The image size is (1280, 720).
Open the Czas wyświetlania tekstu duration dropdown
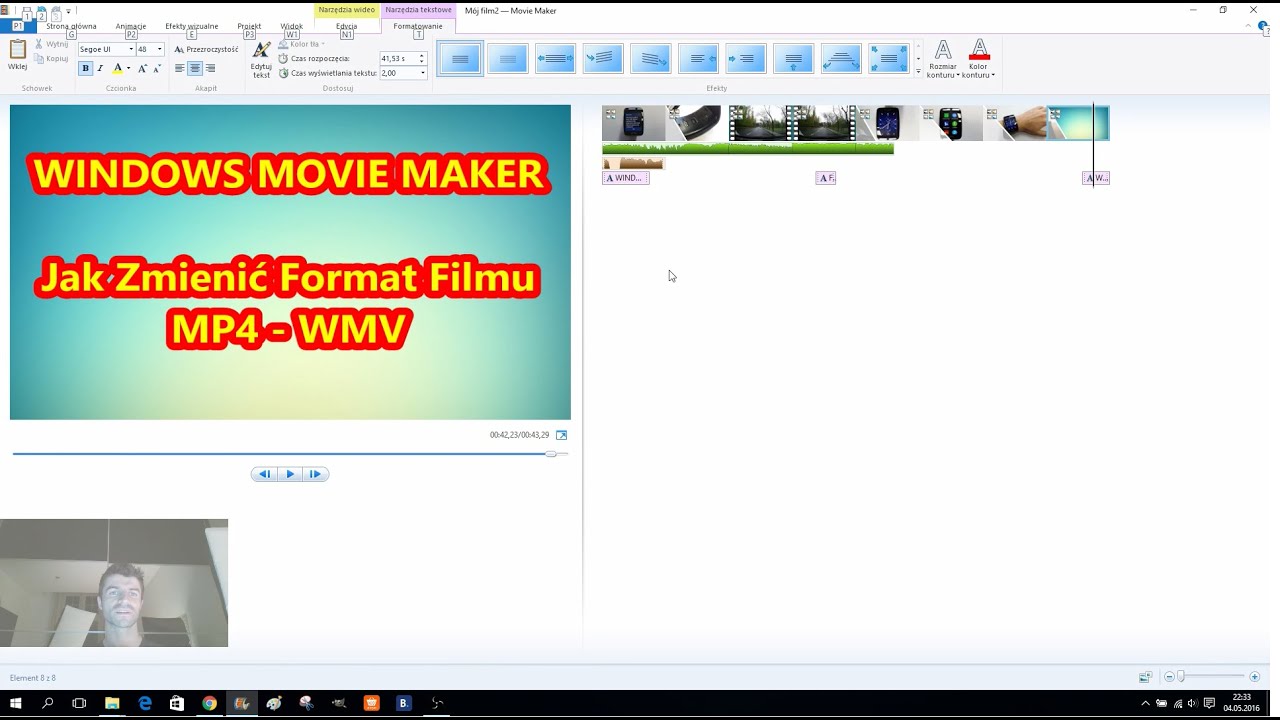(x=422, y=73)
